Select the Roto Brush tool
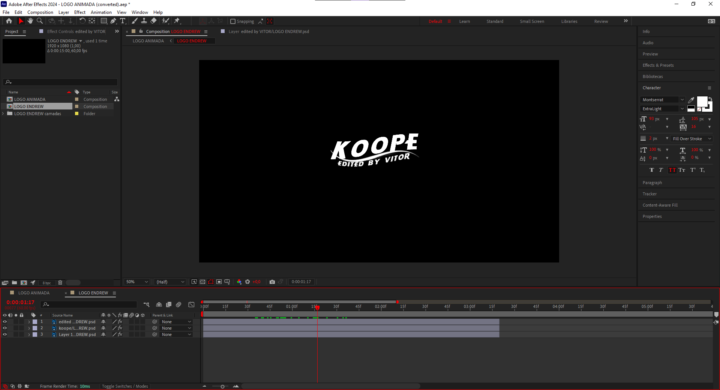Viewport: 720px width, 390px height. click(x=165, y=21)
